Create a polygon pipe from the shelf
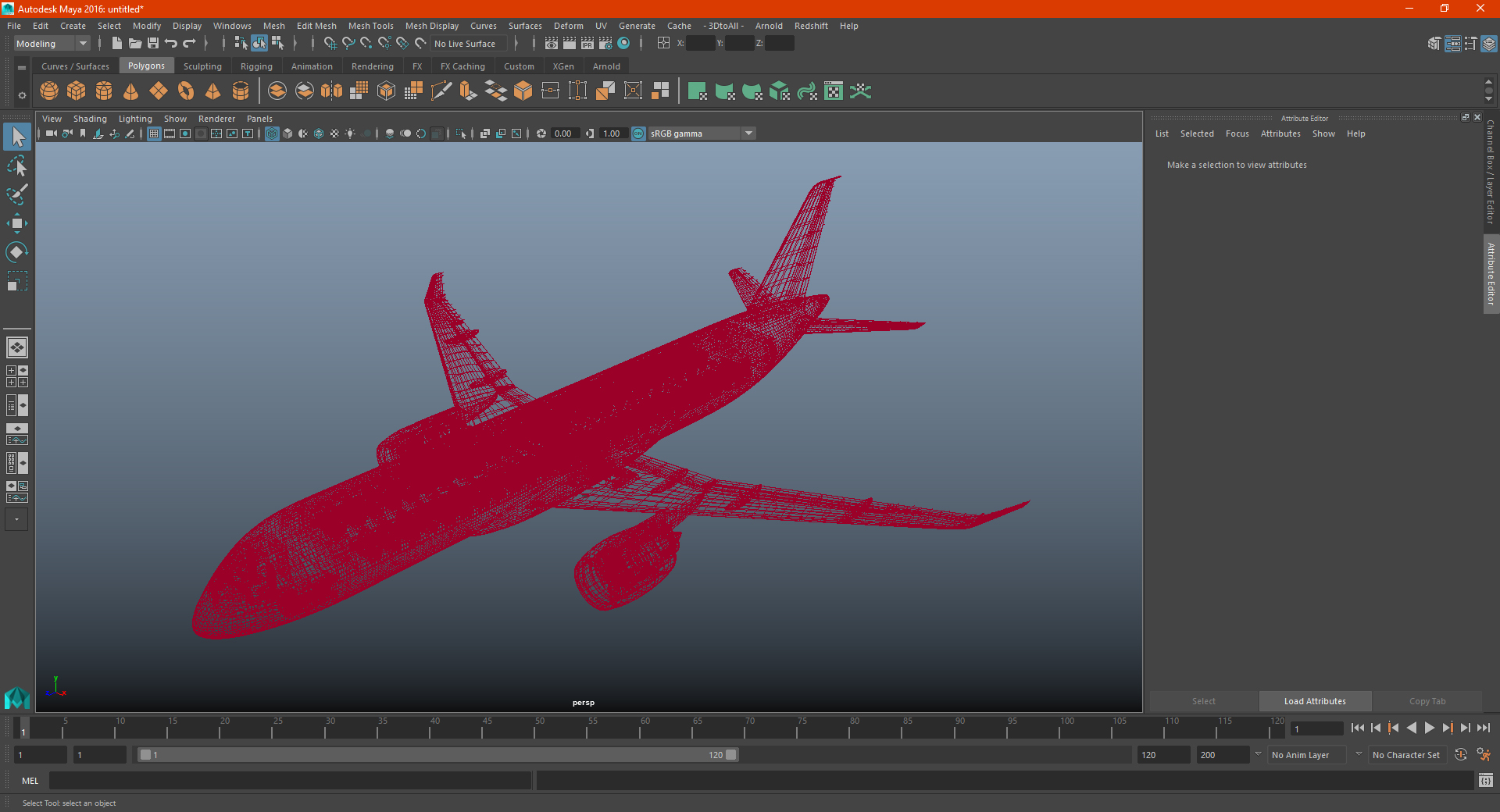1500x812 pixels. coord(241,91)
